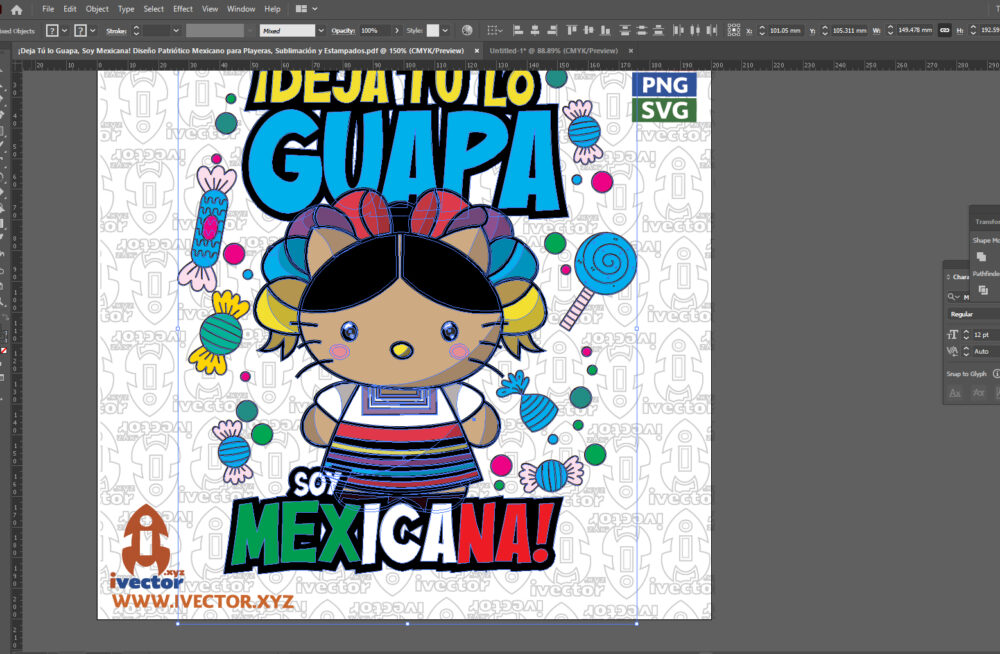
Task: Click Horizontal Align Left icon
Action: [518, 30]
